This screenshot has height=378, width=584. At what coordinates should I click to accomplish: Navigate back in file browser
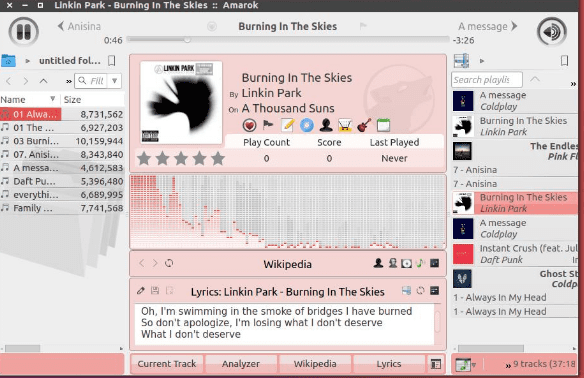(x=9, y=81)
